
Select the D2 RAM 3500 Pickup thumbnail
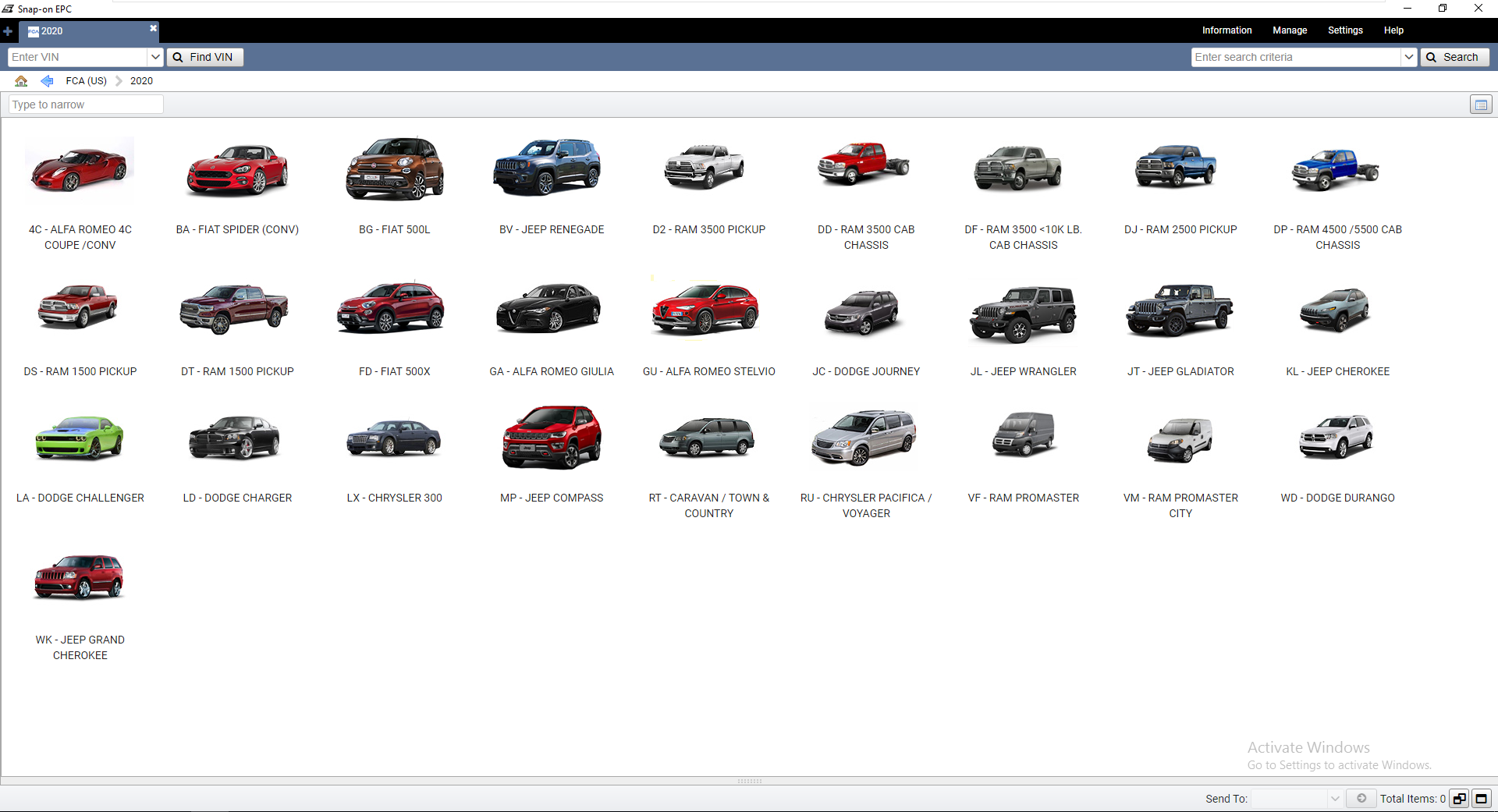705,166
